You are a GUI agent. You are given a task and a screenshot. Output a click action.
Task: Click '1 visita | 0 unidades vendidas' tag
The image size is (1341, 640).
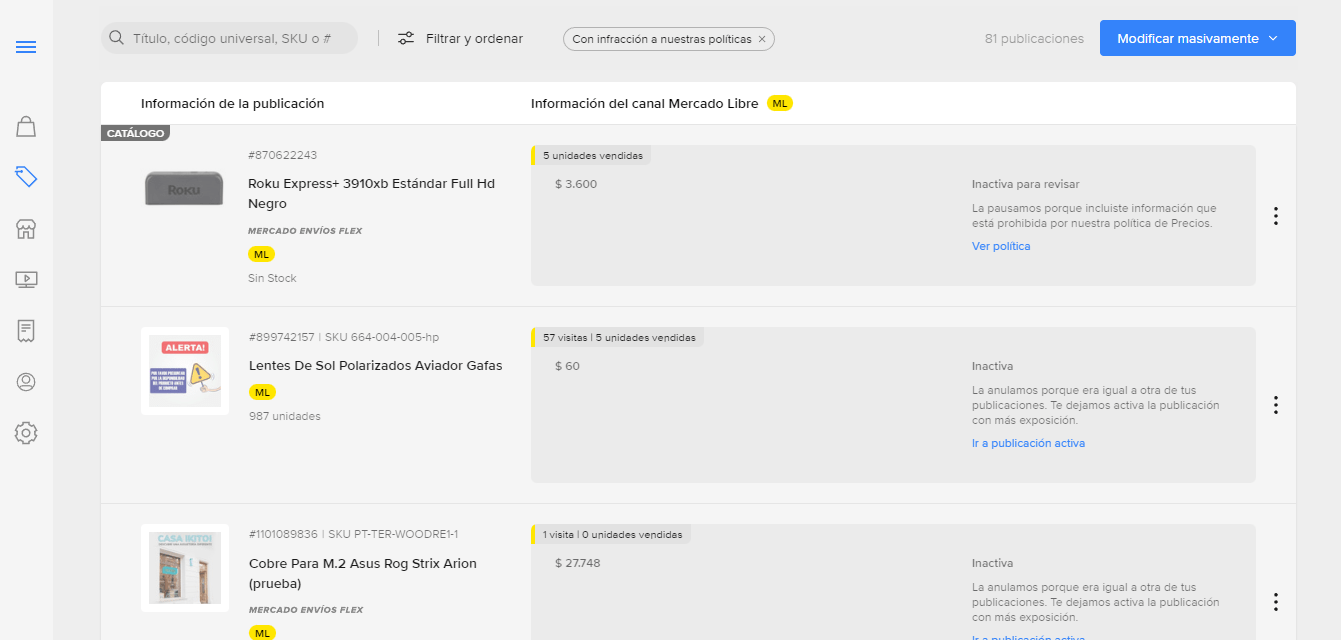click(612, 535)
